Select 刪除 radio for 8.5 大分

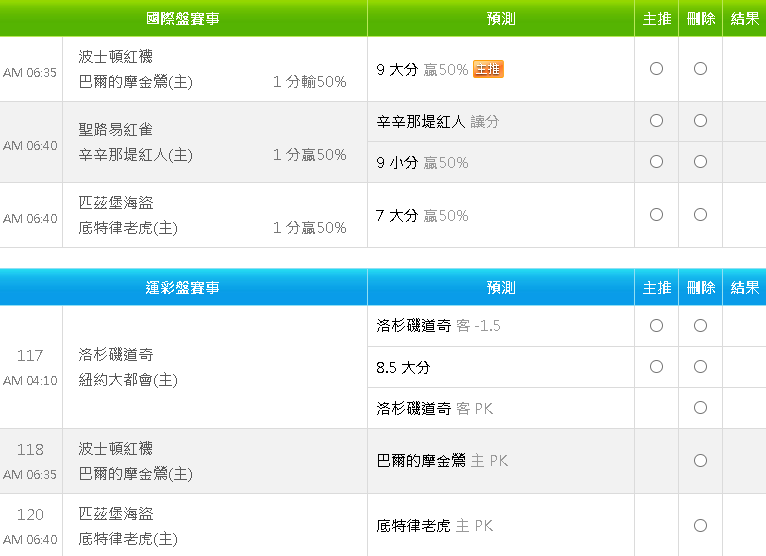pos(700,367)
